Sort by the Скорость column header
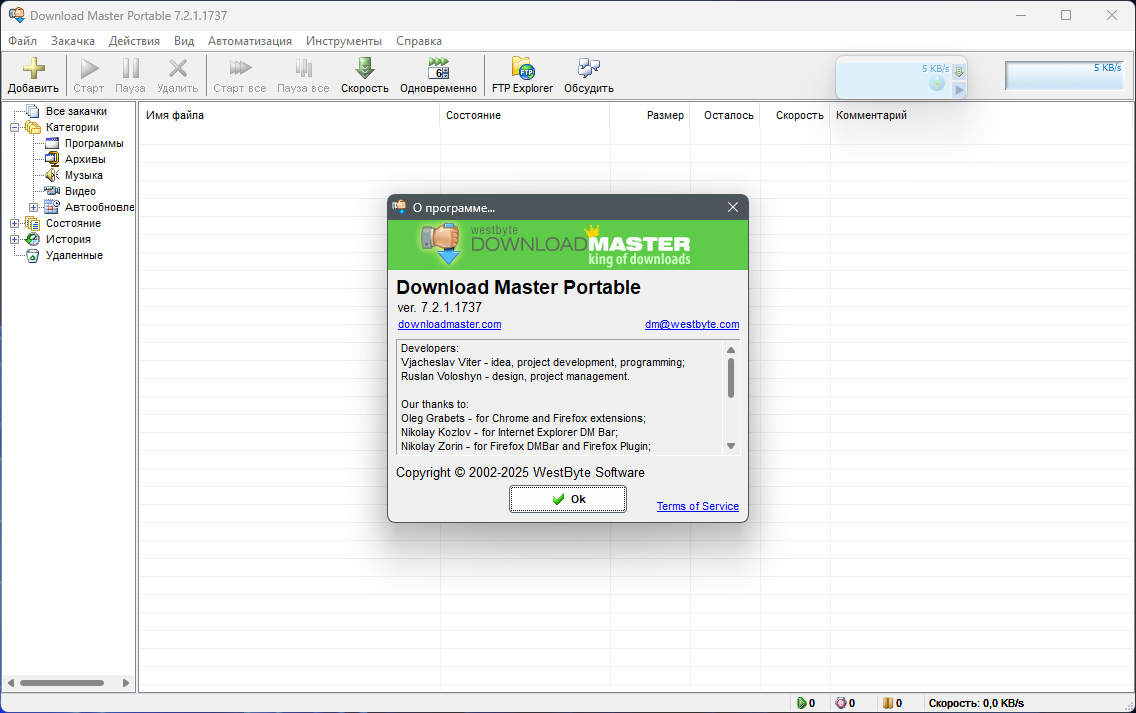The width and height of the screenshot is (1136, 713). point(795,115)
